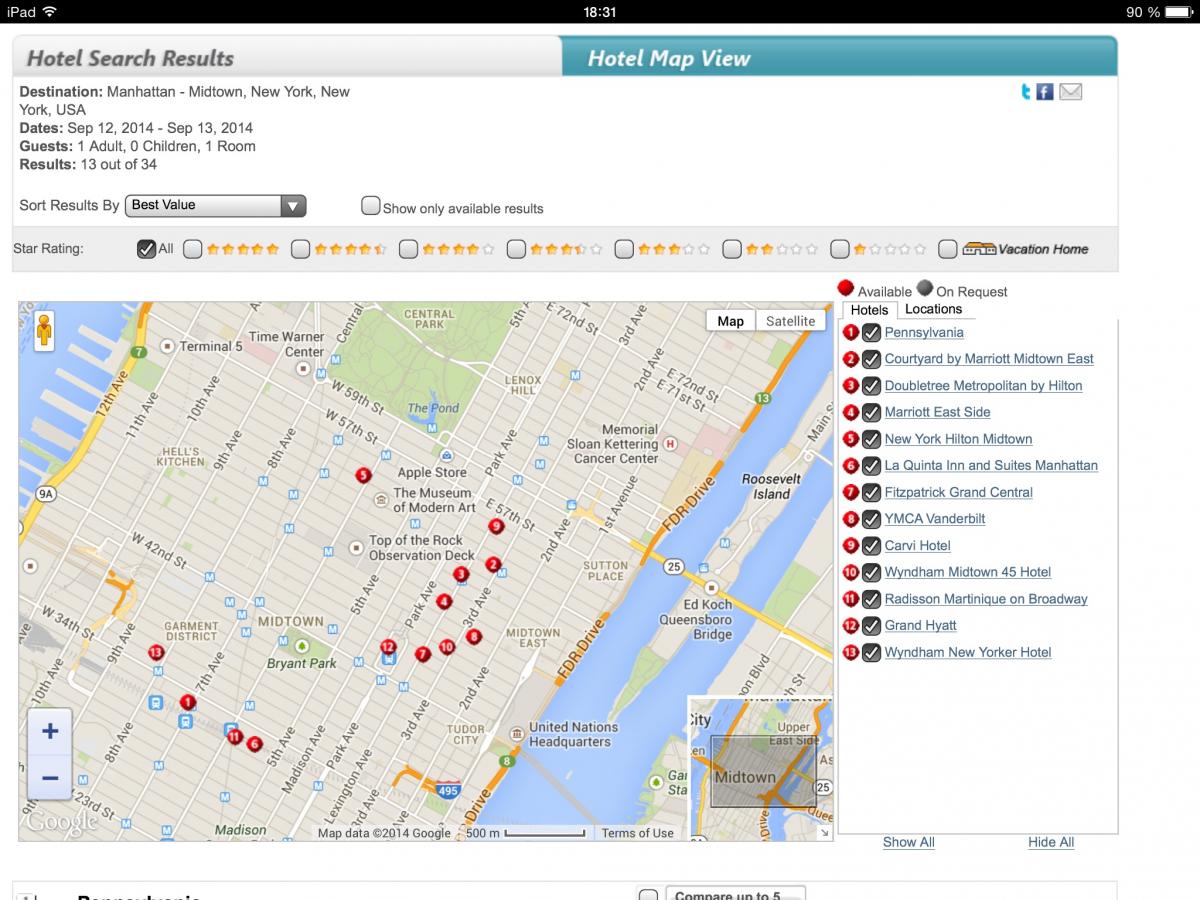1200x900 pixels.
Task: Open Wyndham Midtown 45 Hotel link
Action: click(968, 573)
